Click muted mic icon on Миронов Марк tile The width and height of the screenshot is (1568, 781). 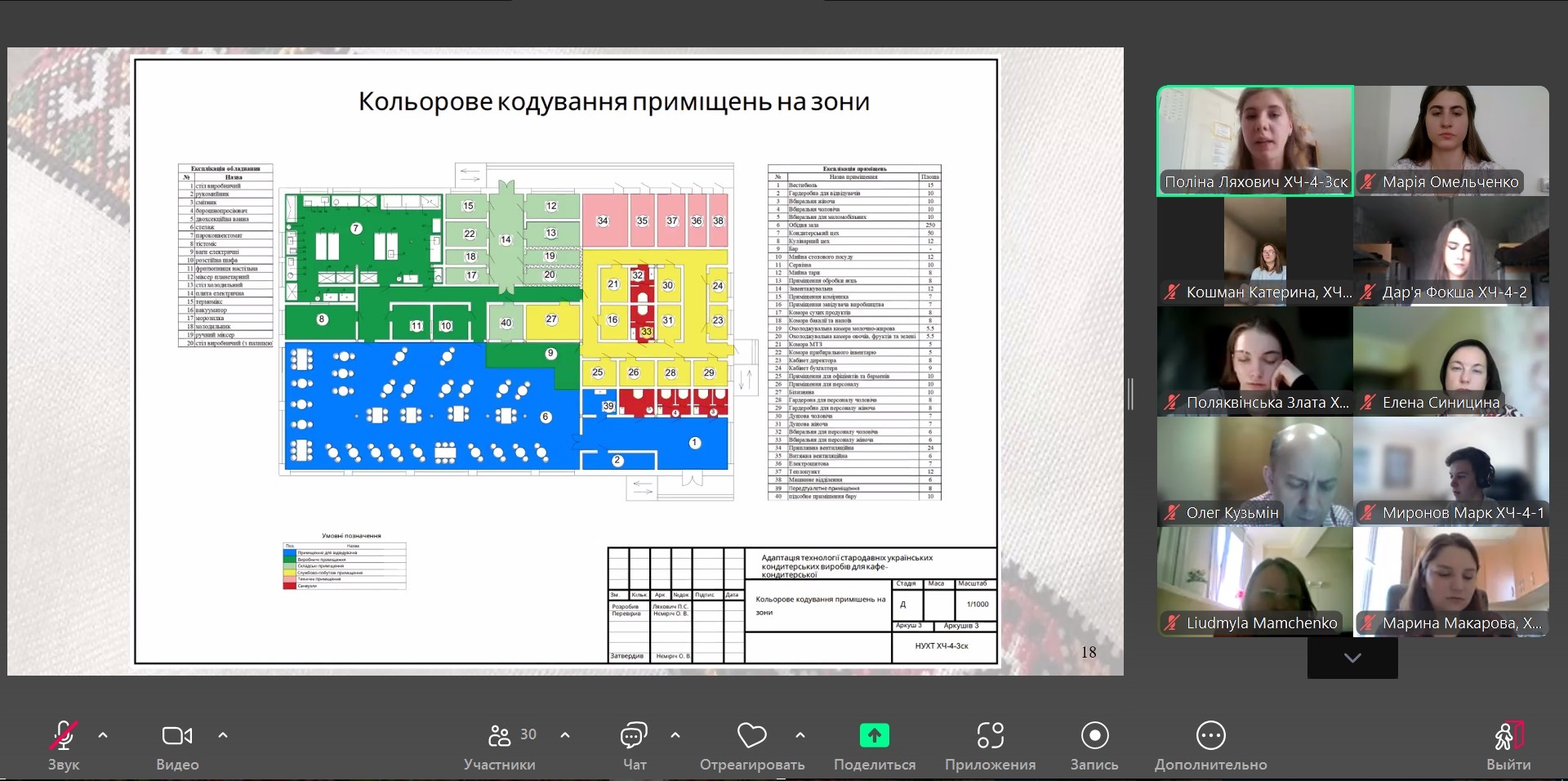tap(1368, 513)
